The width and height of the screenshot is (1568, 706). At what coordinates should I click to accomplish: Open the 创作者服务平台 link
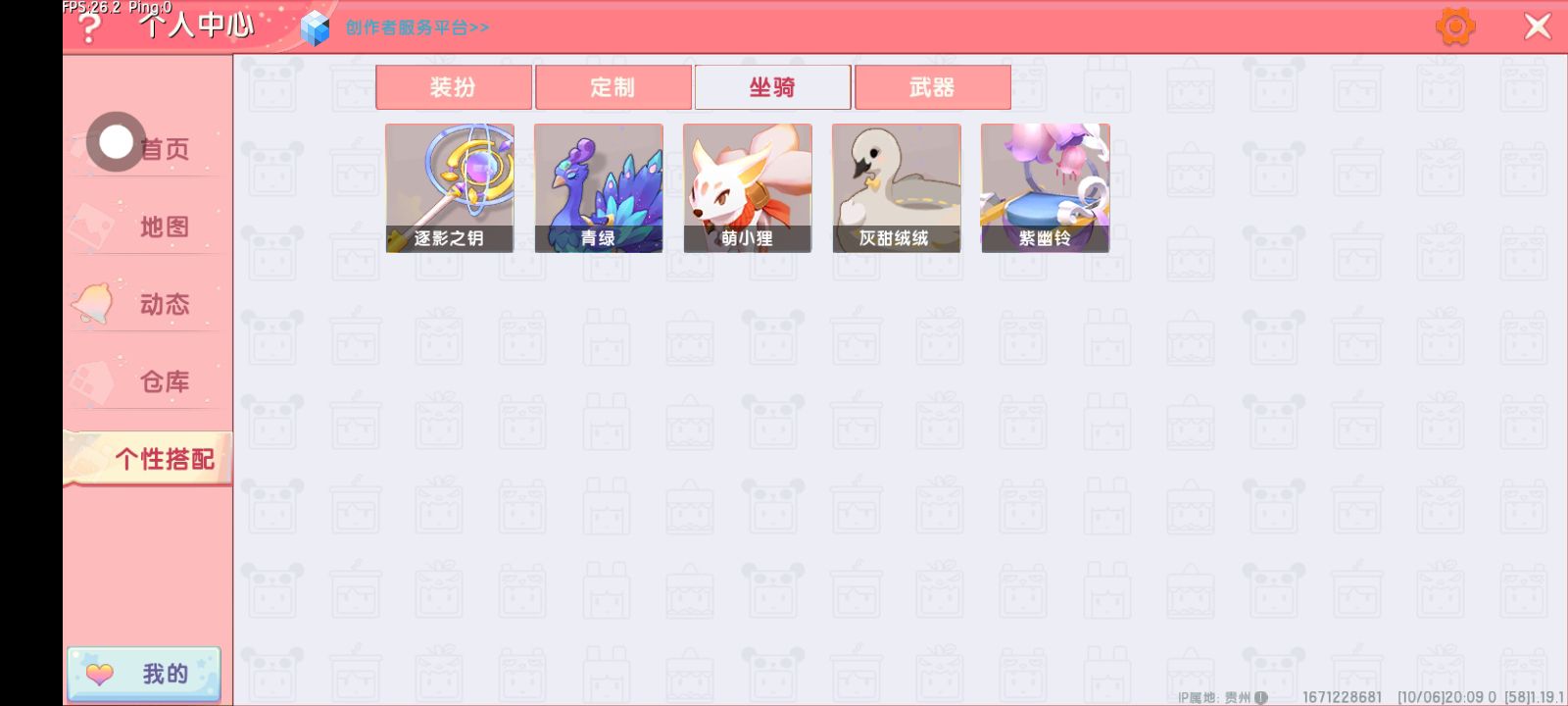pos(416,27)
